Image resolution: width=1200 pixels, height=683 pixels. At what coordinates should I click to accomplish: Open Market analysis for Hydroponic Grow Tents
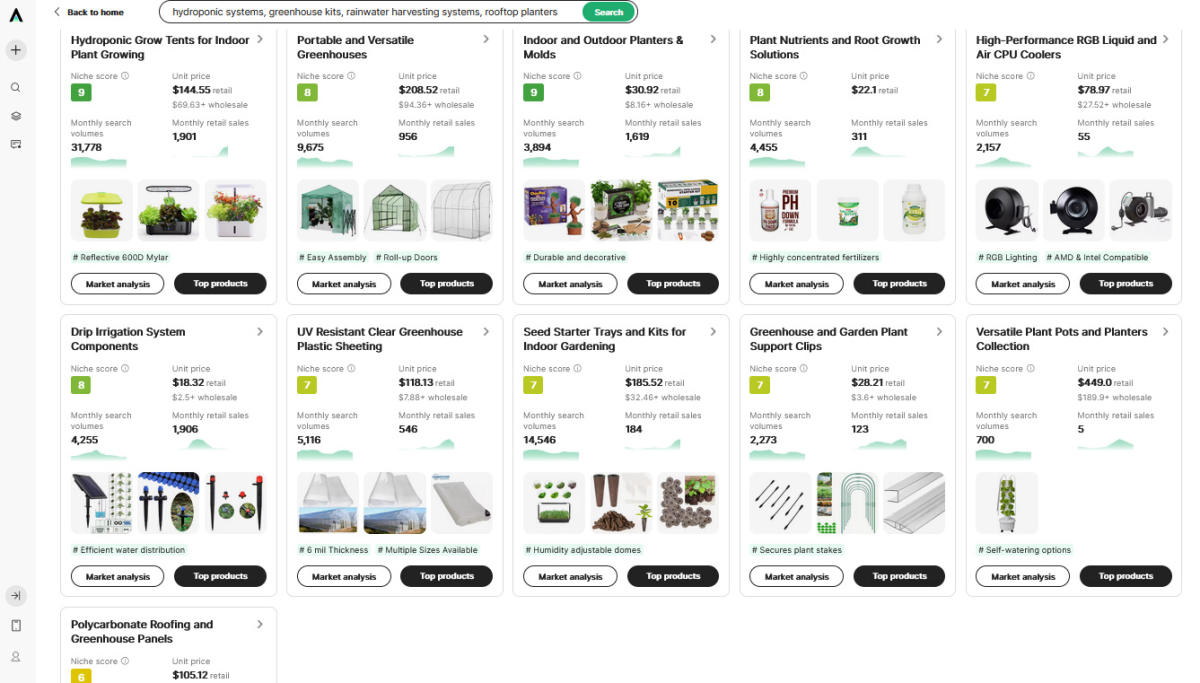[x=118, y=284]
